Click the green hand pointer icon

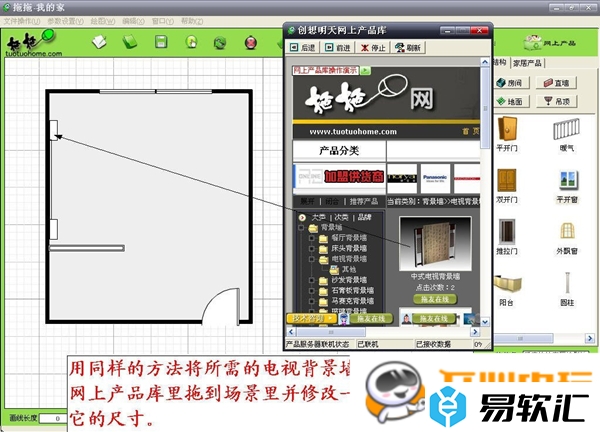(x=191, y=42)
